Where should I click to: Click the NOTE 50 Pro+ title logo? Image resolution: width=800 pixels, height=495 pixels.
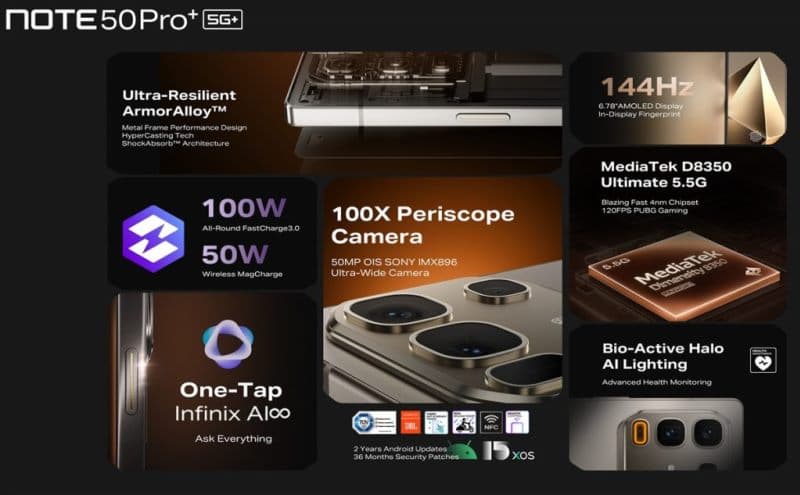(102, 20)
